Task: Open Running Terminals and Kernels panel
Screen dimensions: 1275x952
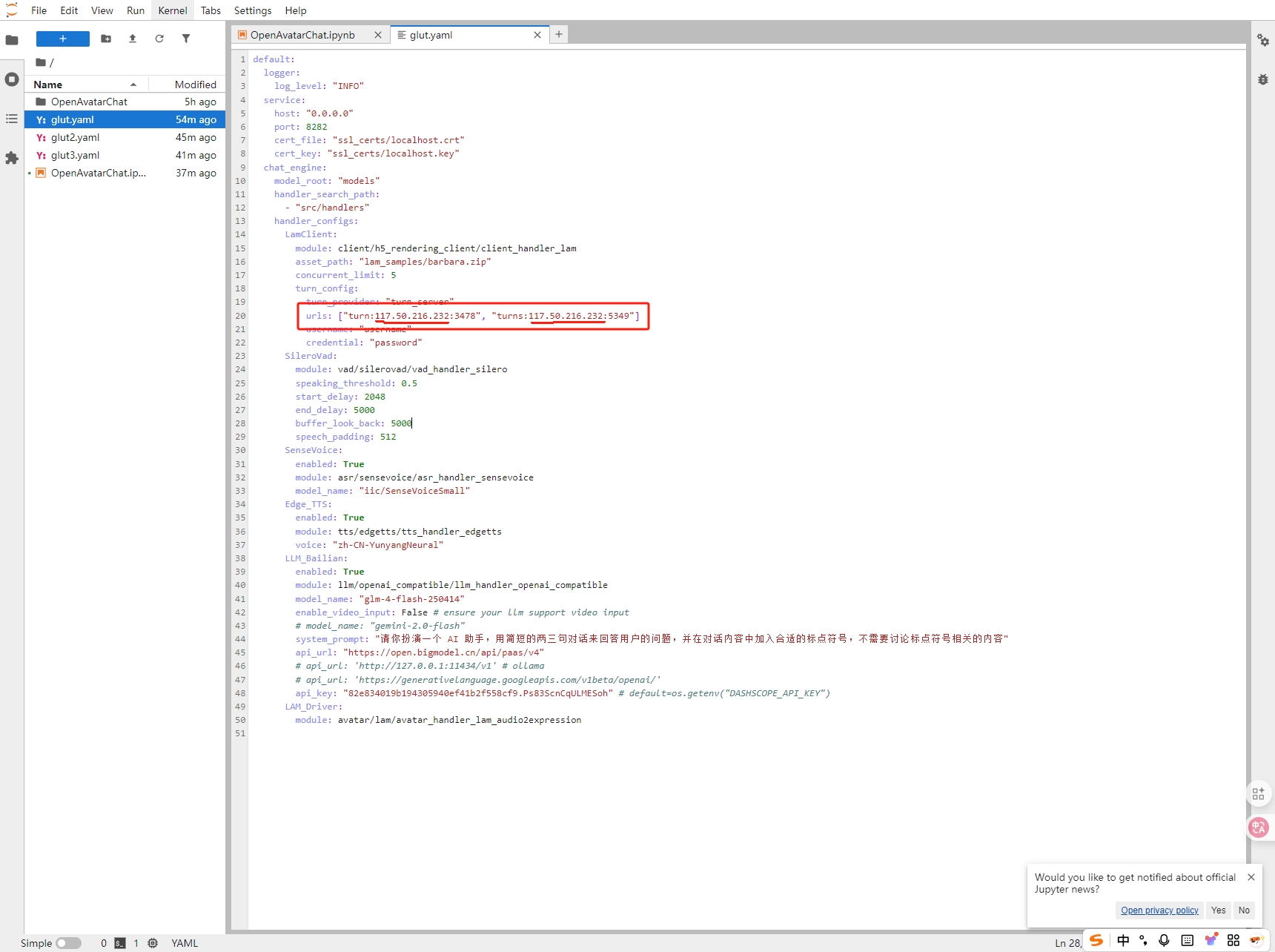Action: 12,79
